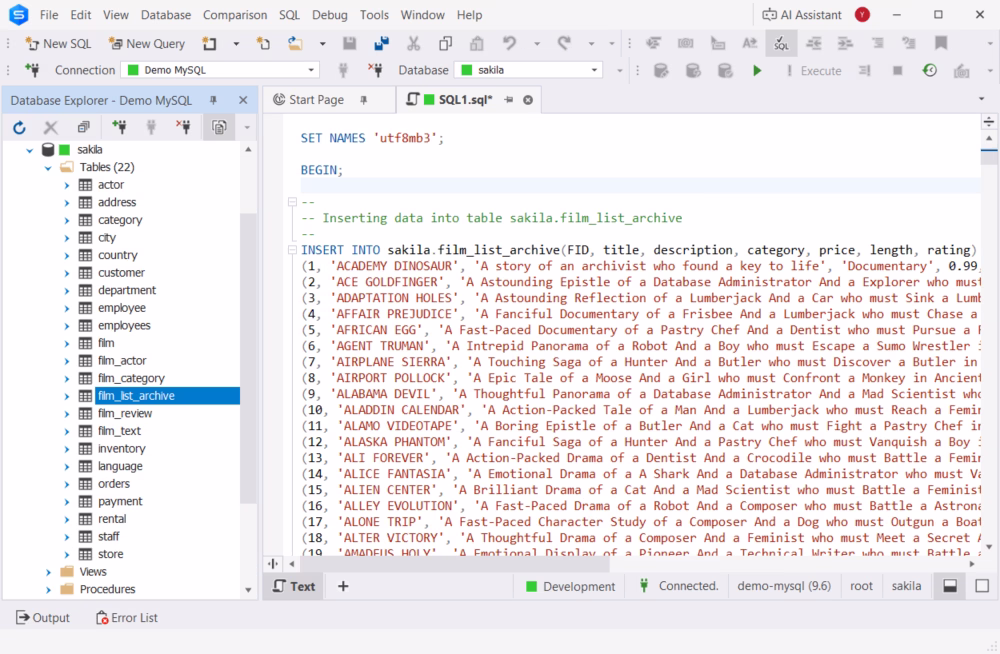This screenshot has height=654, width=1000.
Task: Click the Development environment status label
Action: (x=571, y=586)
